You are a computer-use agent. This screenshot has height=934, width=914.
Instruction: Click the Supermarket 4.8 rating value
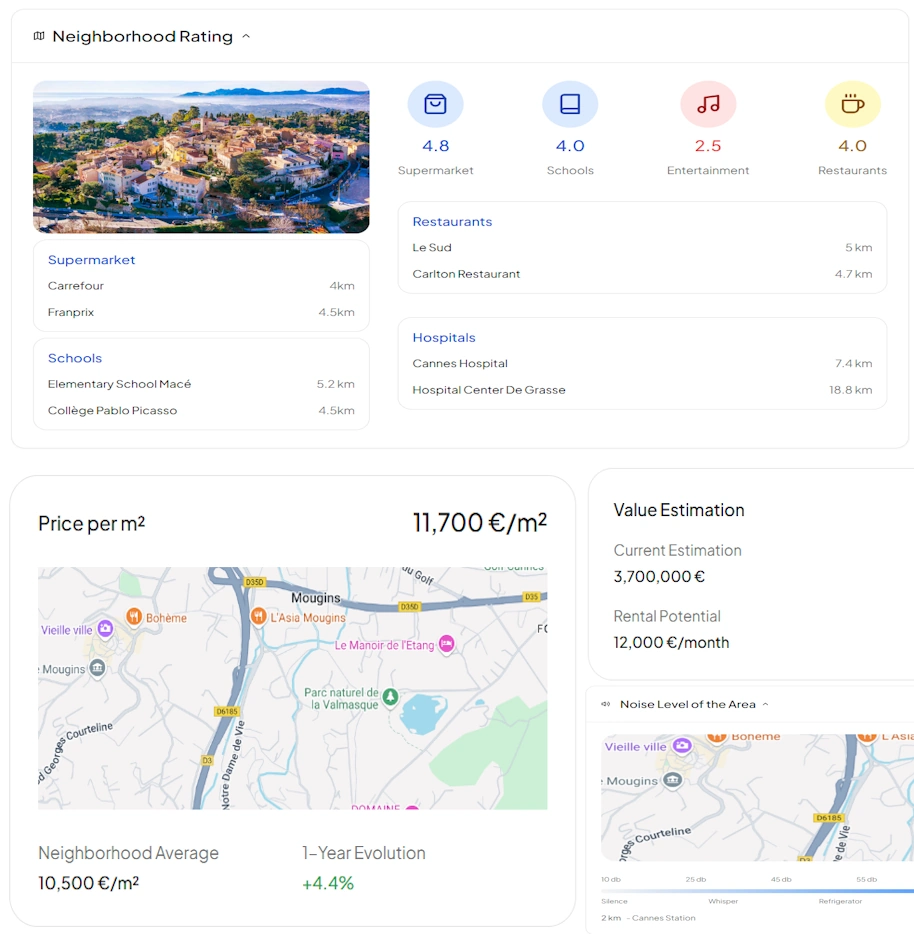436,146
